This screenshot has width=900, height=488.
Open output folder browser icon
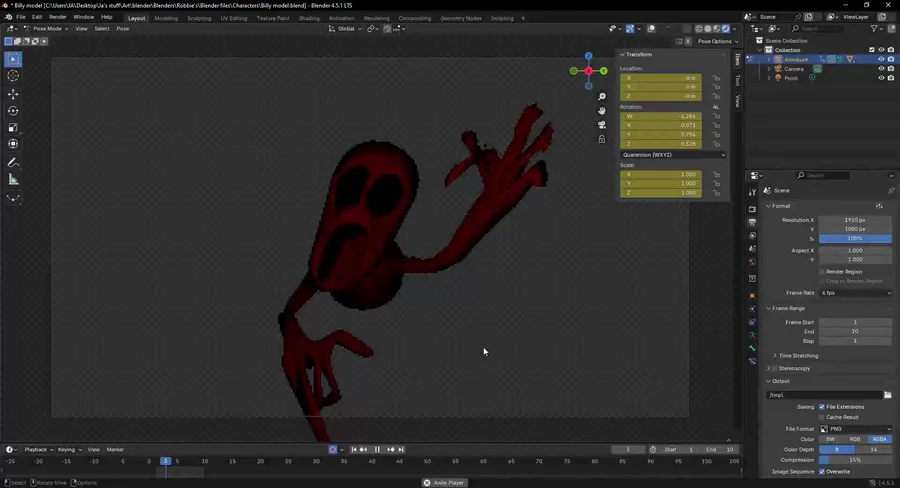pyautogui.click(x=887, y=395)
